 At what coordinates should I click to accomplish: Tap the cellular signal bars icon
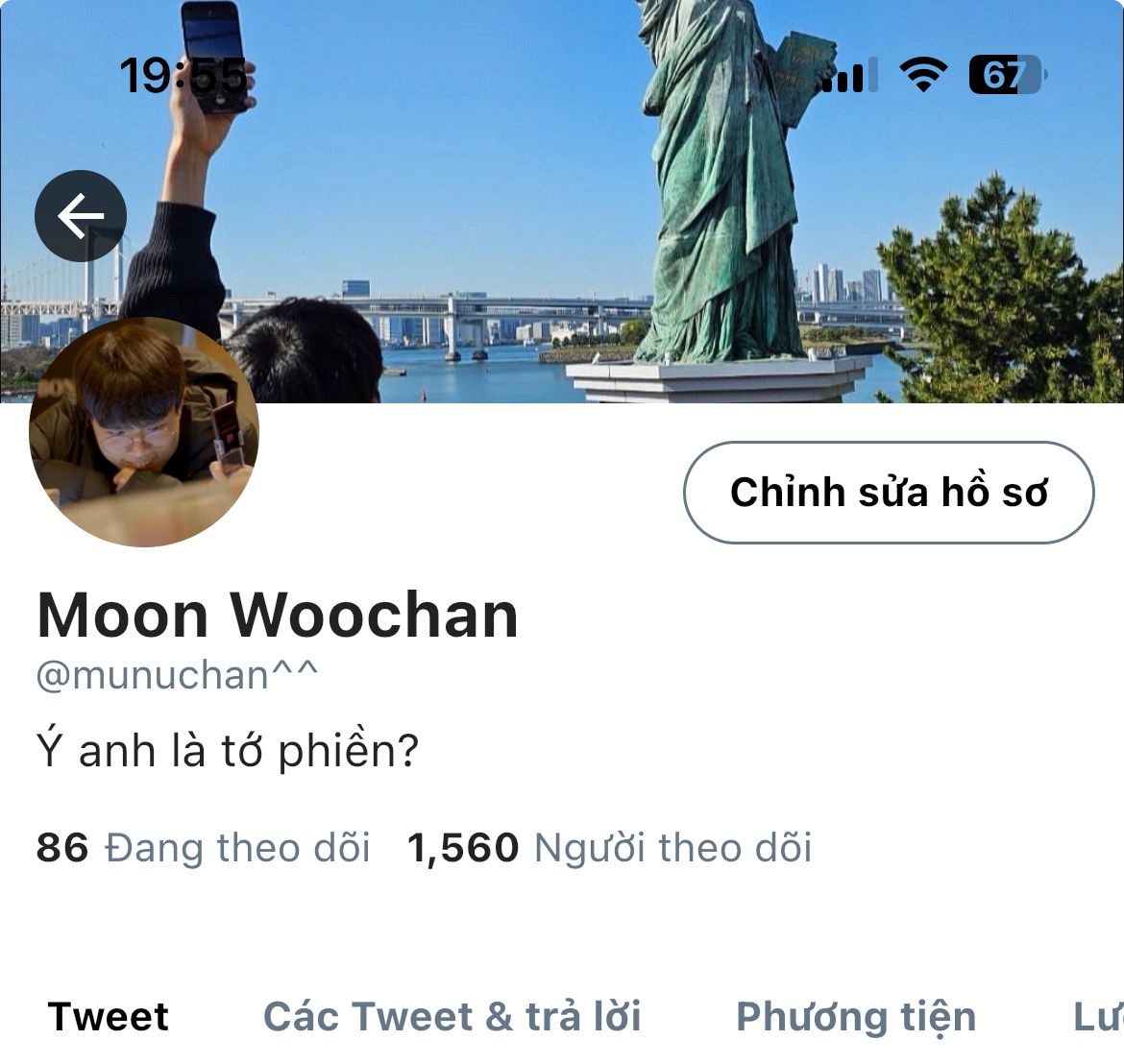[849, 75]
